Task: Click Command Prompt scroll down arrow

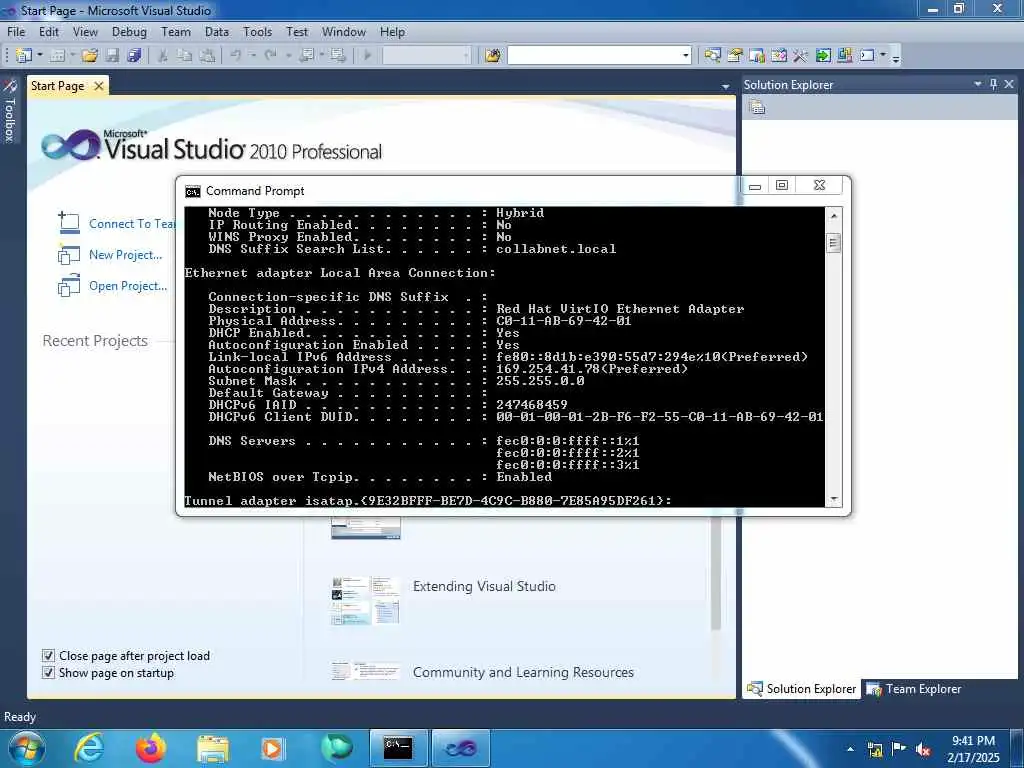Action: pos(833,499)
